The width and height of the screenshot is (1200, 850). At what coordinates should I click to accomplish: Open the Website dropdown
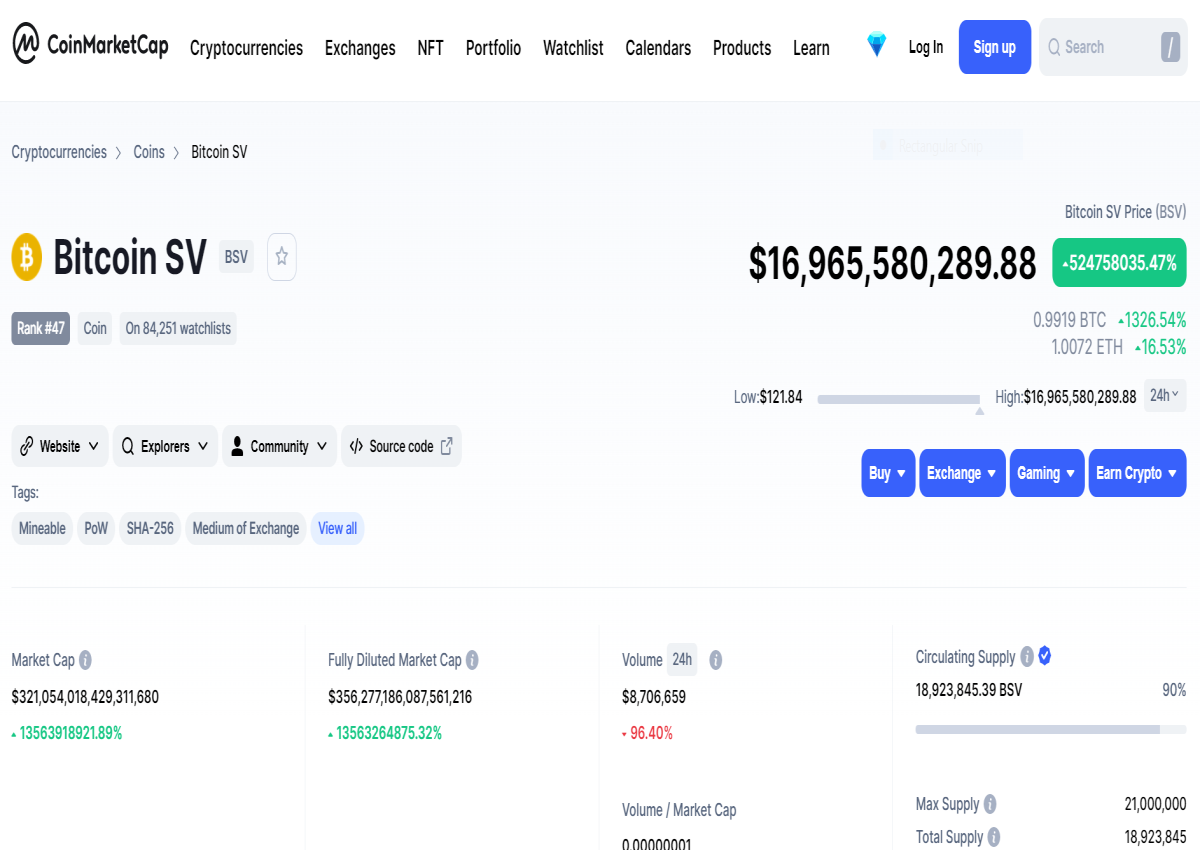(x=60, y=446)
